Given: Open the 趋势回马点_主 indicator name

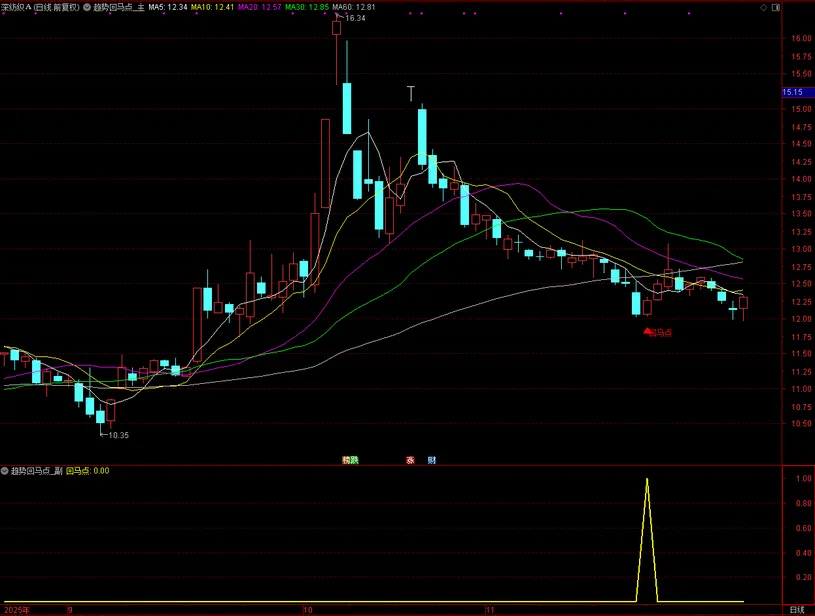Looking at the screenshot, I should 118,7.
